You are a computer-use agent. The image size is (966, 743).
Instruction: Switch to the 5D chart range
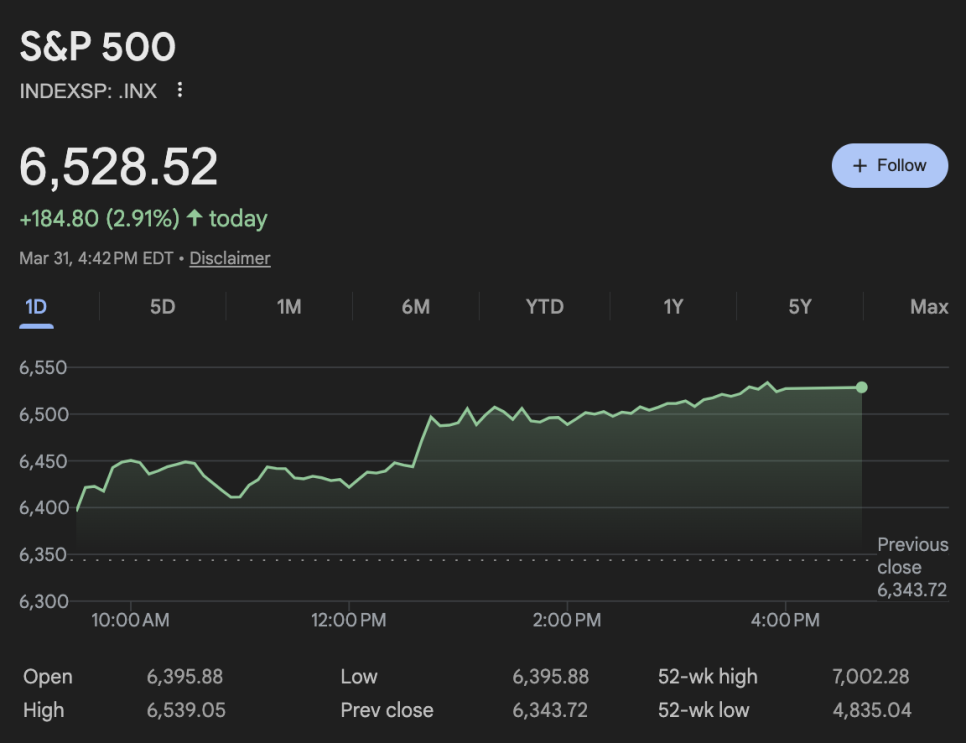point(162,307)
